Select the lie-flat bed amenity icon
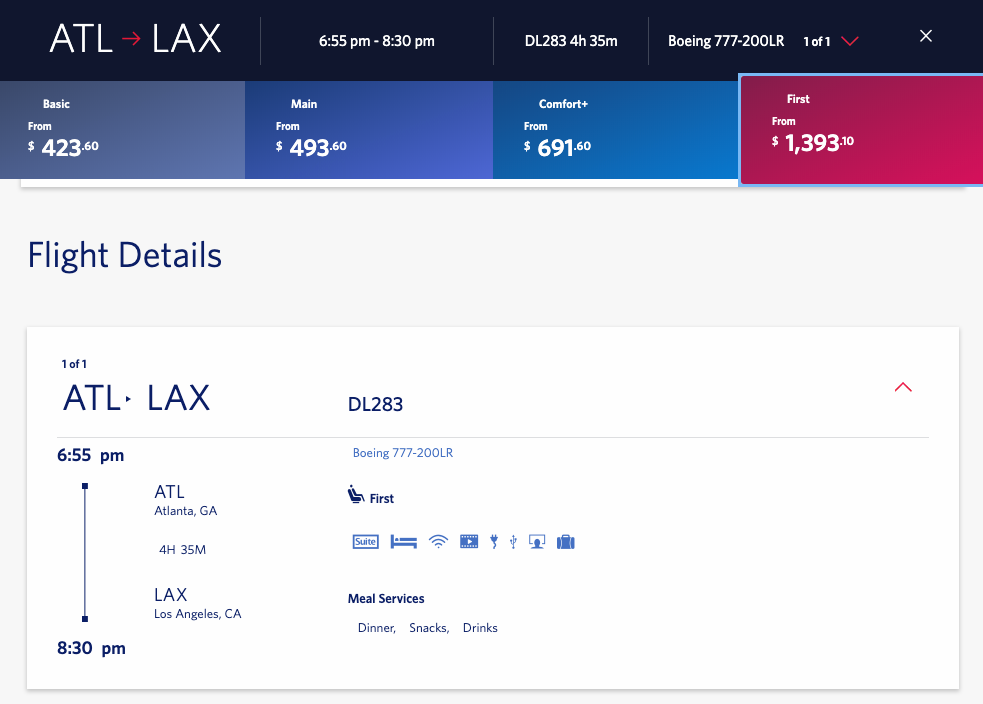983x704 pixels. 403,541
